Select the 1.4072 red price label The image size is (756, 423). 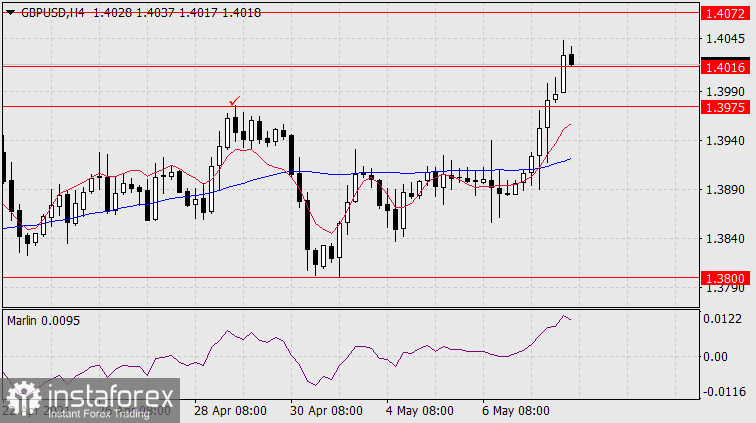[722, 14]
